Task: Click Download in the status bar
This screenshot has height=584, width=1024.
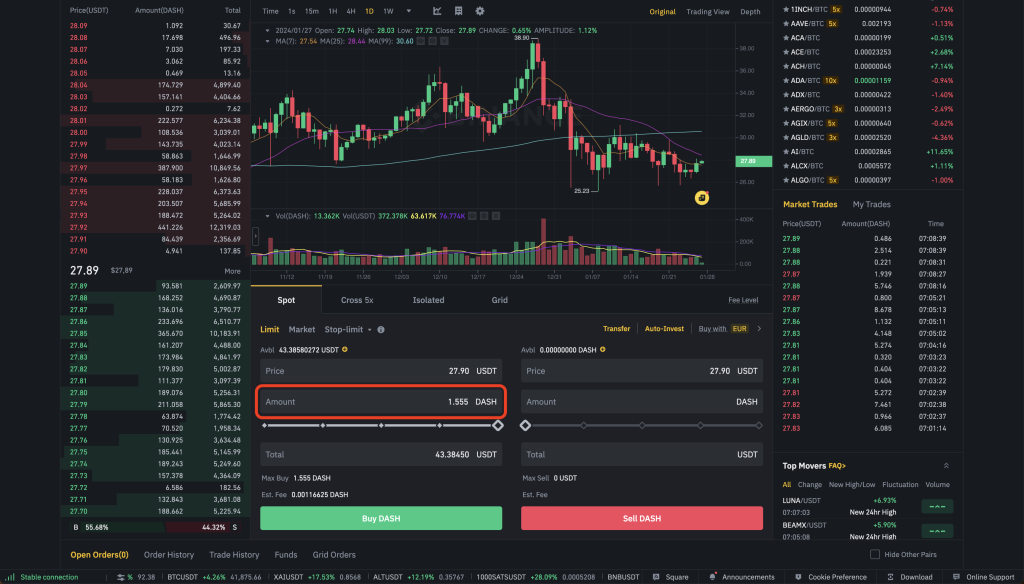Action: [x=909, y=577]
